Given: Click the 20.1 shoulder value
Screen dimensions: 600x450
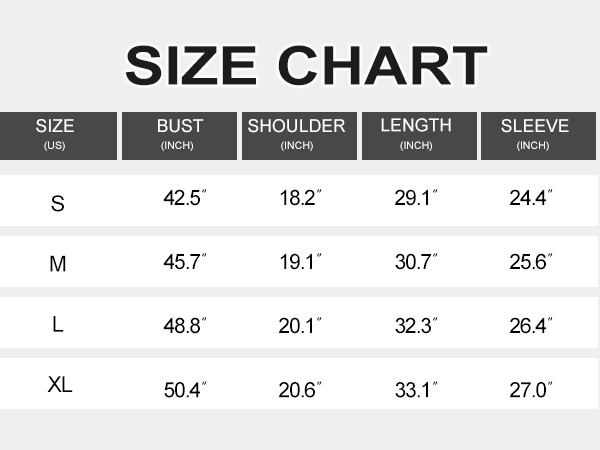Looking at the screenshot, I should (x=300, y=326).
